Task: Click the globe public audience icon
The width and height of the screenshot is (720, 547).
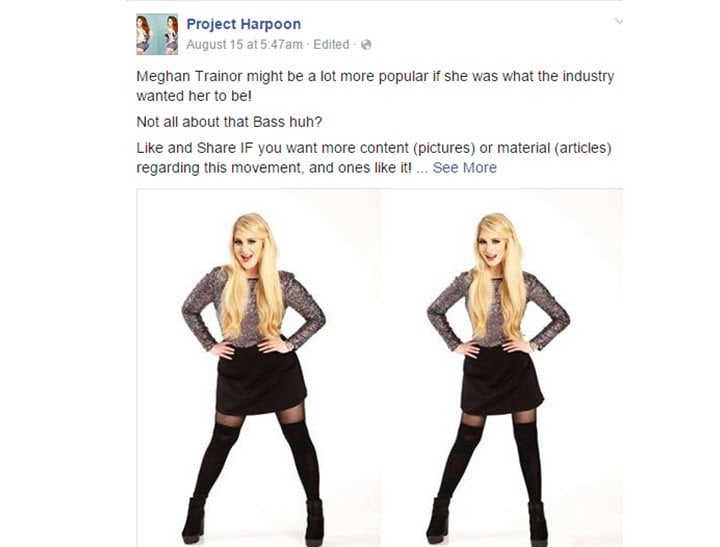Action: click(x=366, y=45)
